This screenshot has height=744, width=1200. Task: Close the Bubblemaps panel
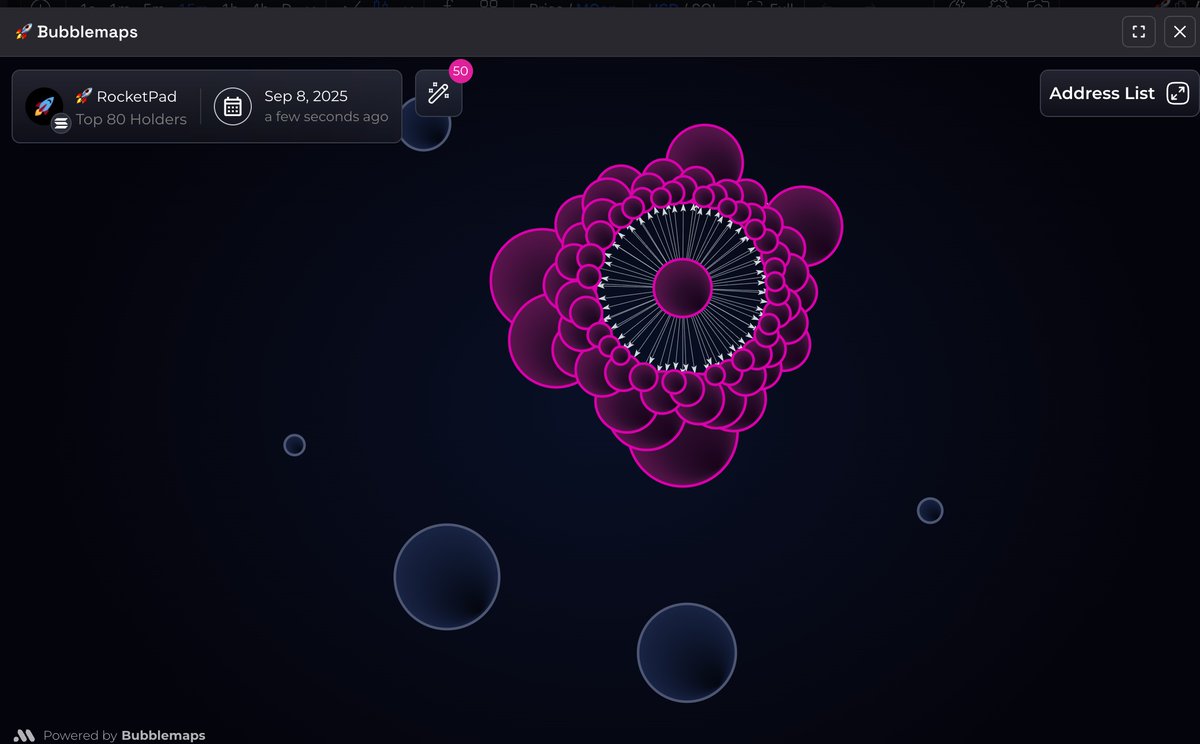coord(1180,31)
